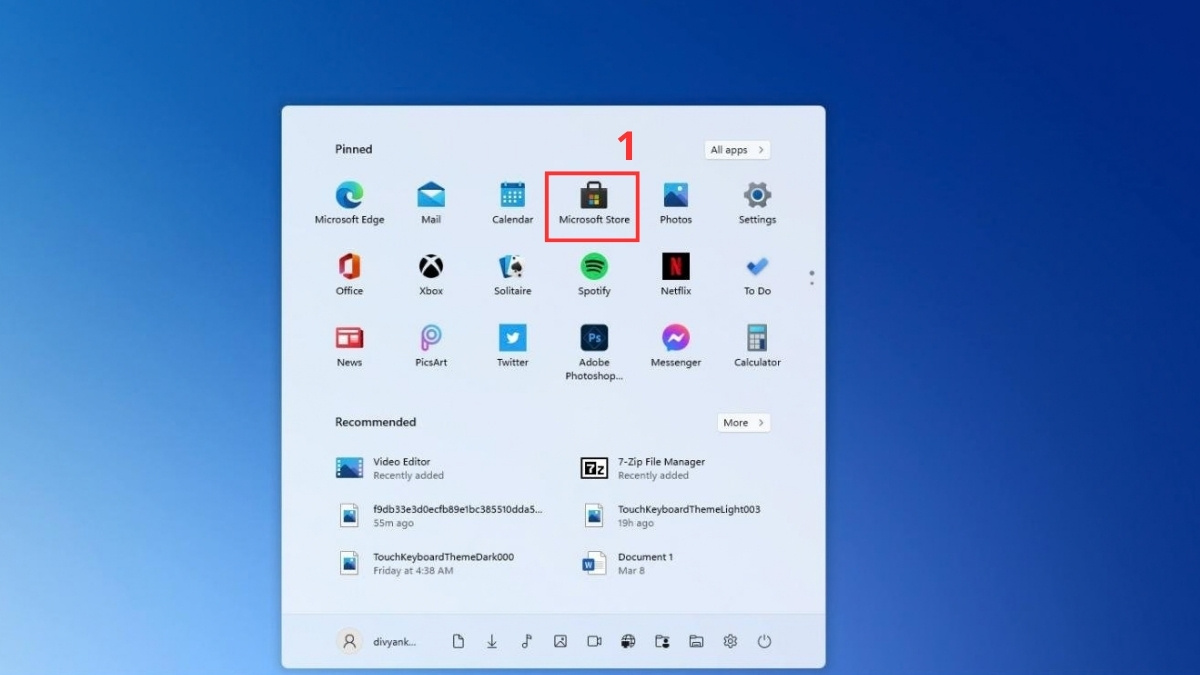
Task: Open Netflix
Action: tap(676, 274)
